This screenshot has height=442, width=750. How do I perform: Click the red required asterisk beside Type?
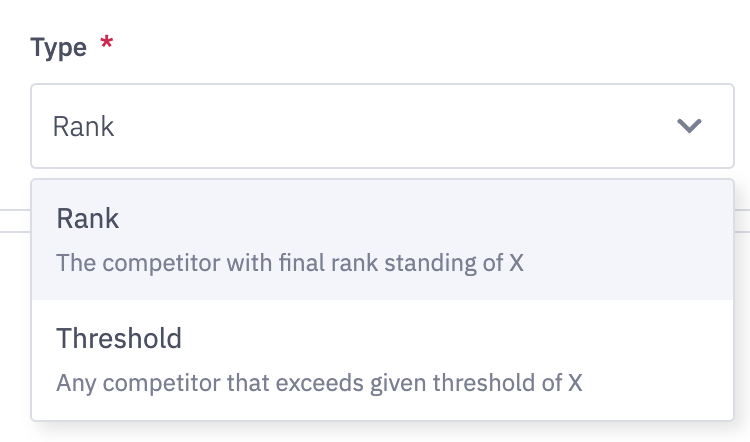107,45
